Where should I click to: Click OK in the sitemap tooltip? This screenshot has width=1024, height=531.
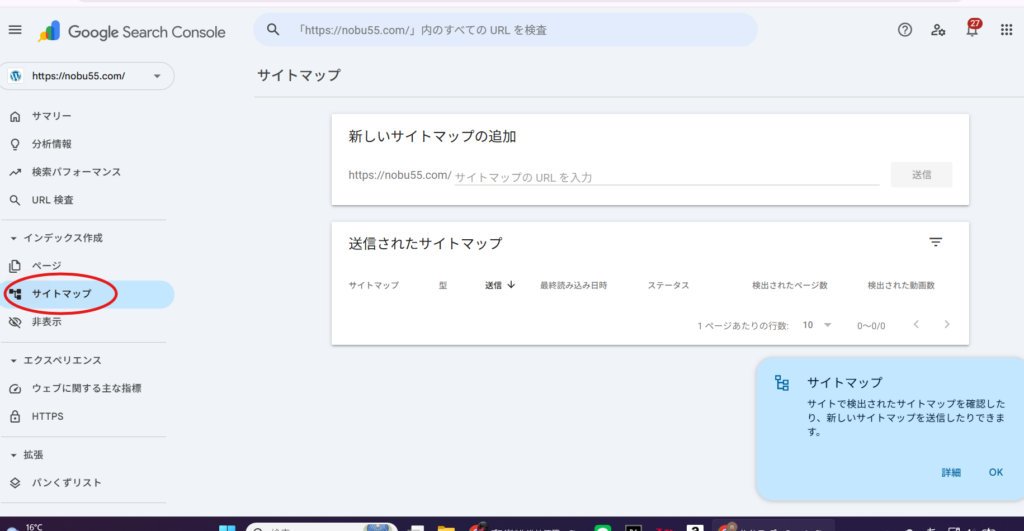click(x=995, y=472)
